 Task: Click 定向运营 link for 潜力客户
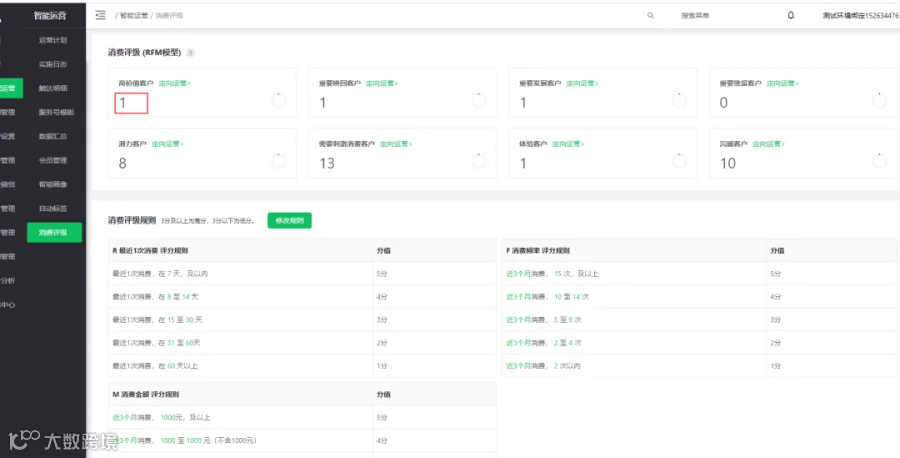(x=168, y=144)
